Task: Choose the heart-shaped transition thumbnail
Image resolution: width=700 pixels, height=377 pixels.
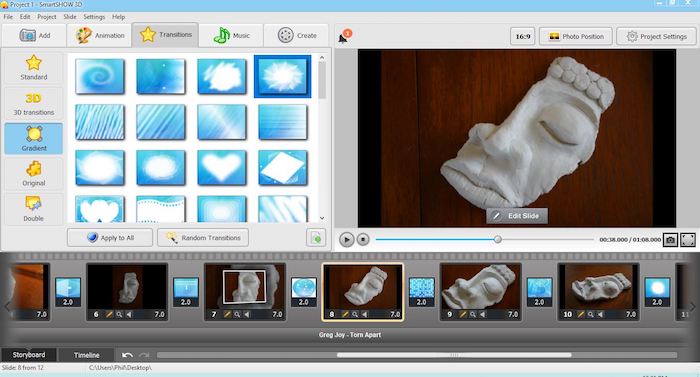Action: (x=222, y=168)
